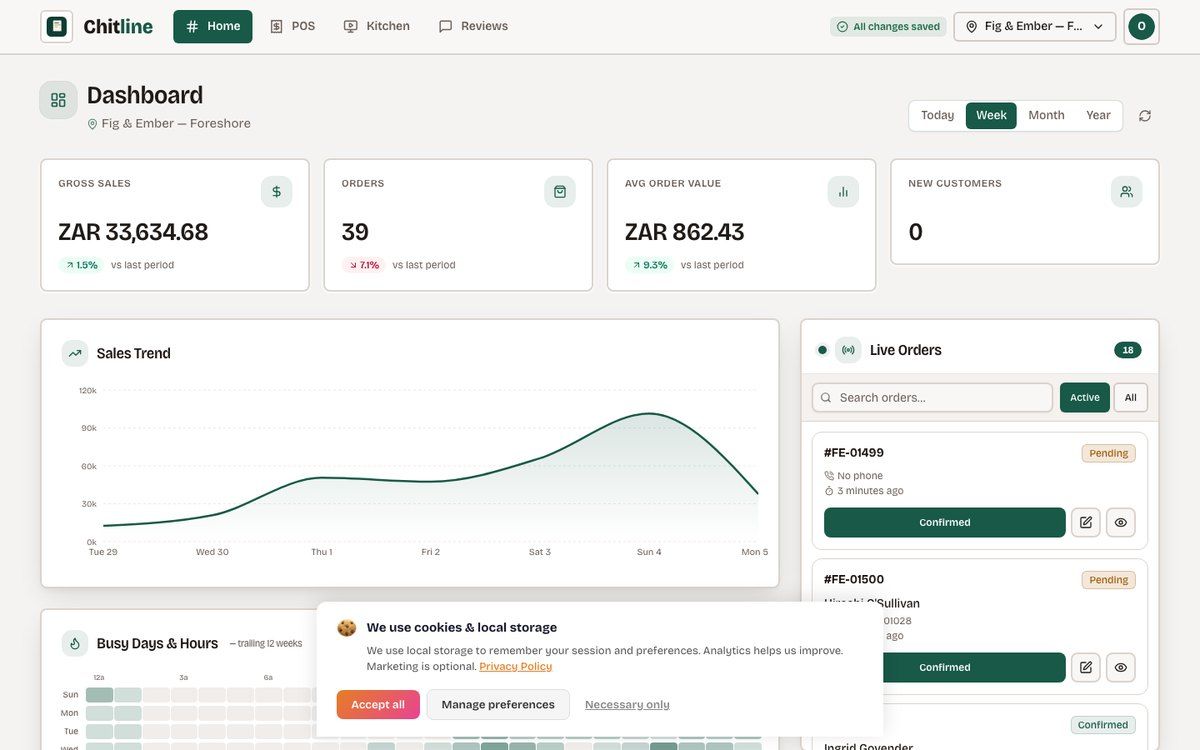The height and width of the screenshot is (750, 1200).
Task: Select the Week period
Action: (x=991, y=116)
